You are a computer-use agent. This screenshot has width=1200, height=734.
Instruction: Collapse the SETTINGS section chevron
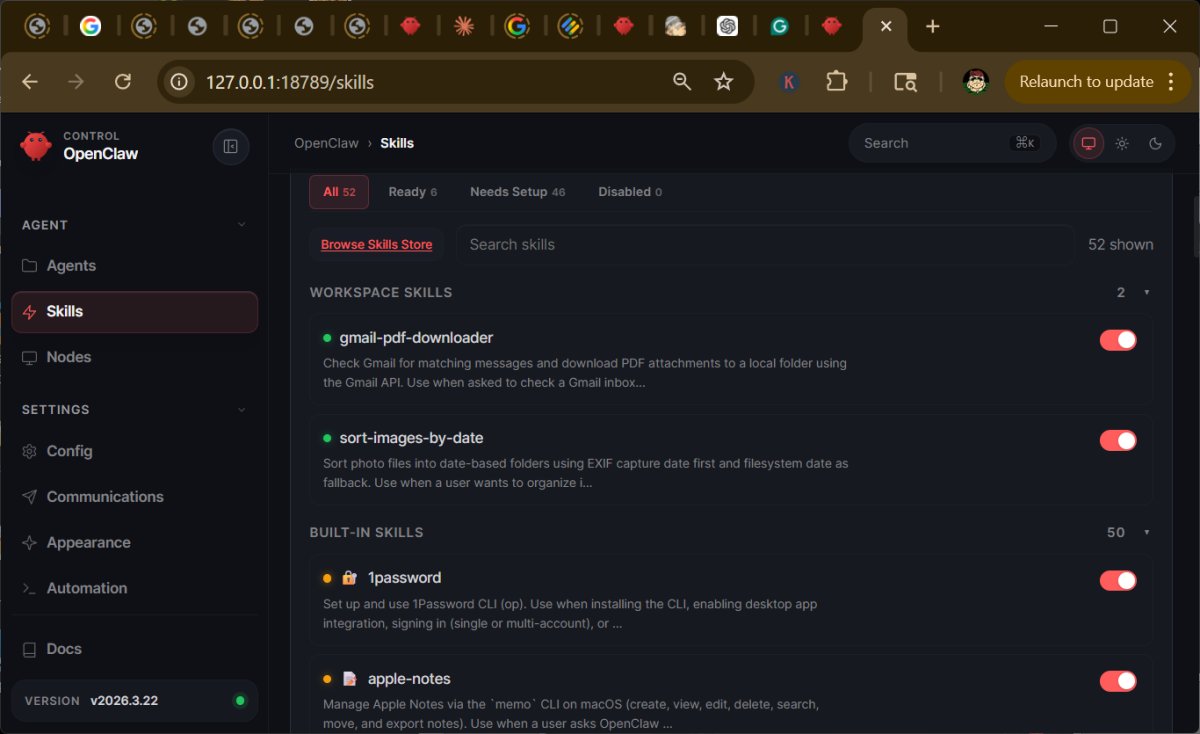point(241,410)
